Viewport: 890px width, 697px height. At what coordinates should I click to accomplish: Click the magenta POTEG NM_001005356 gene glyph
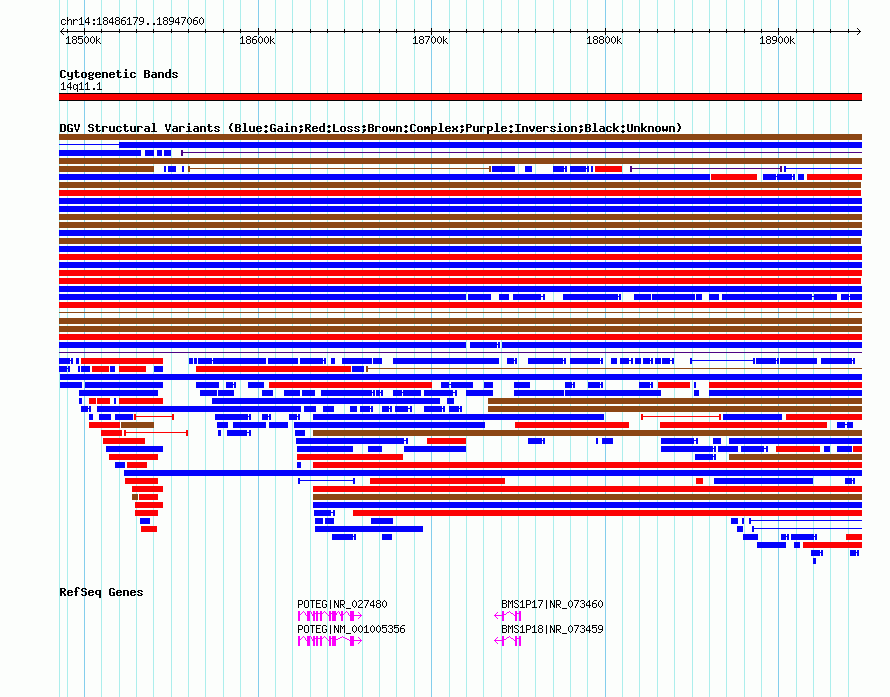pyautogui.click(x=330, y=641)
